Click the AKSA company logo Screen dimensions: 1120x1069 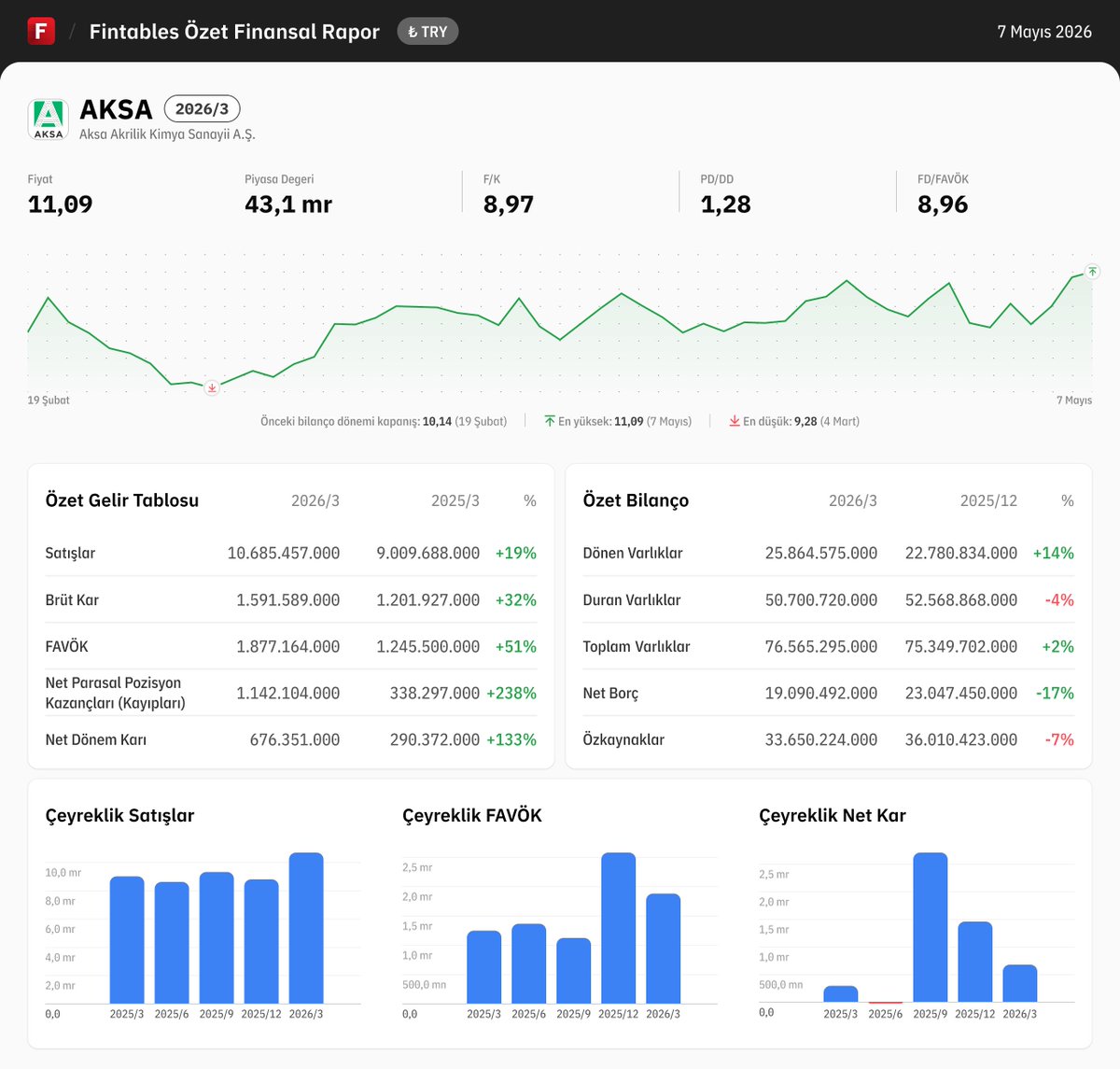point(49,120)
